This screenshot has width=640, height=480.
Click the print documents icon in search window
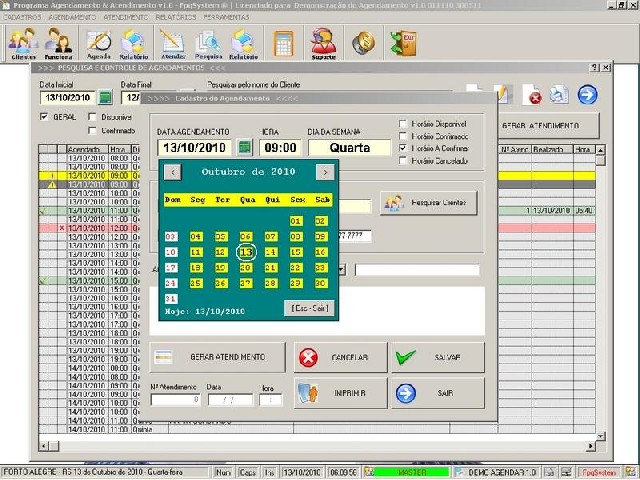coord(559,94)
